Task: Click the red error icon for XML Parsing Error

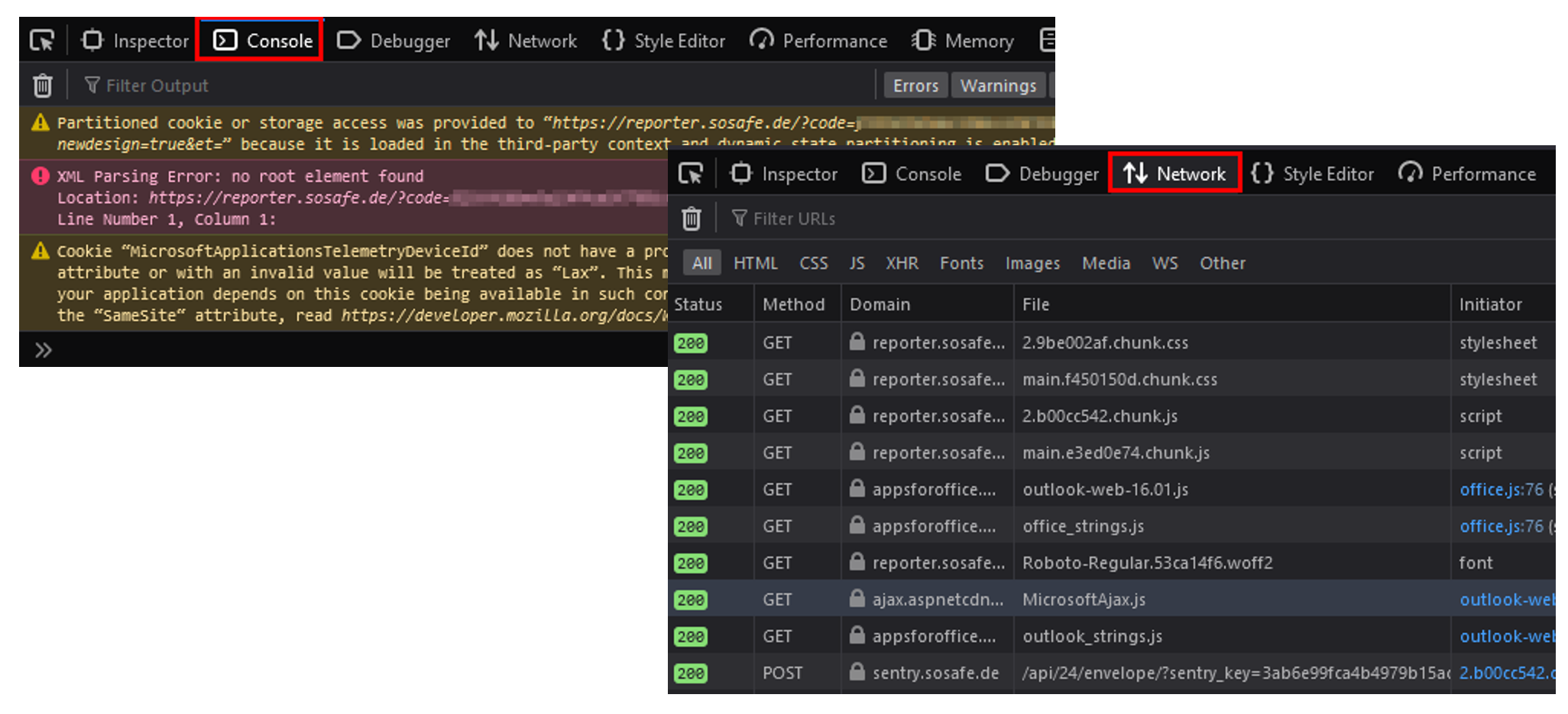Action: [x=40, y=177]
